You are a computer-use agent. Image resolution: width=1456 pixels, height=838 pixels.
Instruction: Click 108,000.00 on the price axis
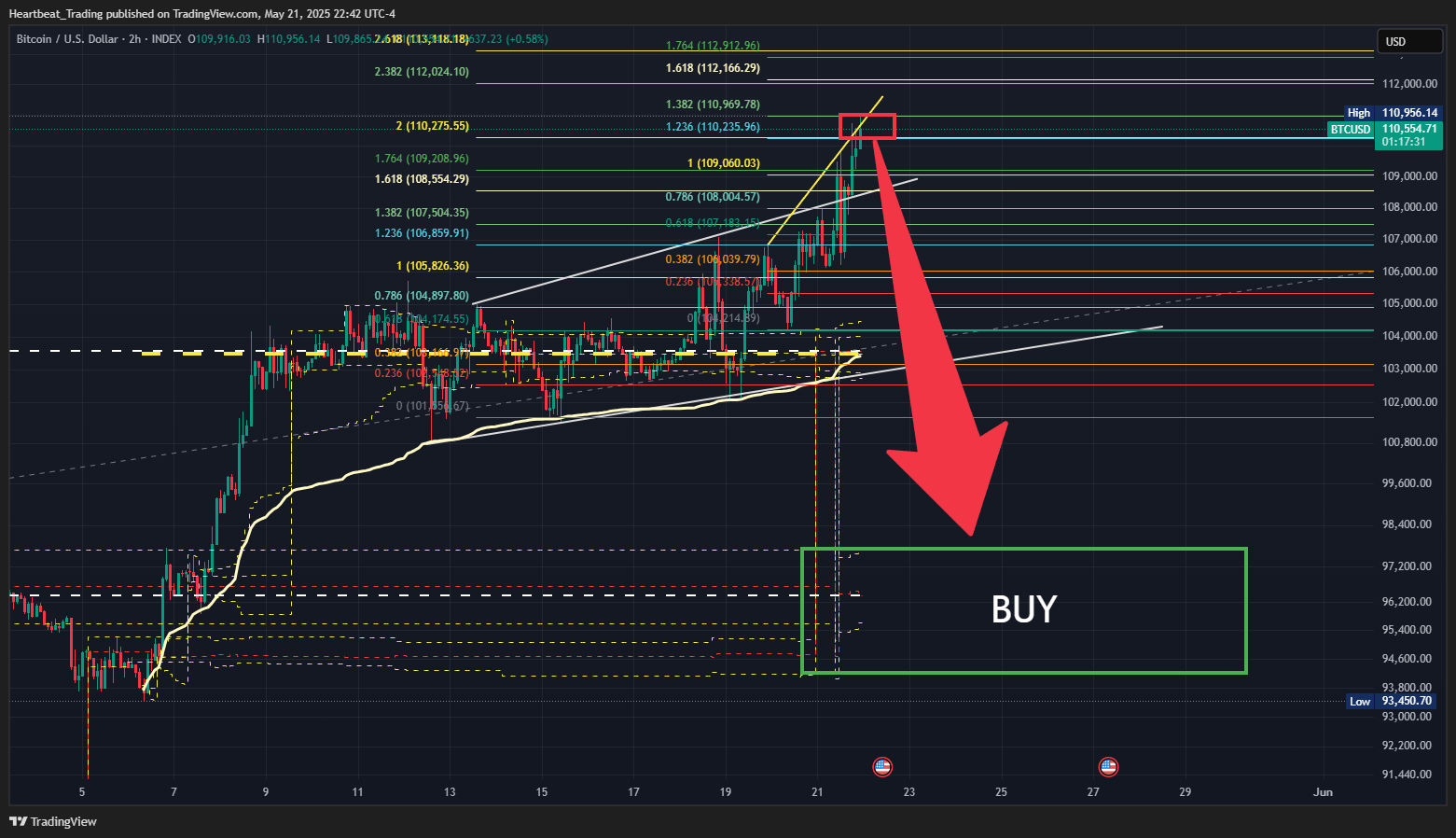coord(1409,207)
